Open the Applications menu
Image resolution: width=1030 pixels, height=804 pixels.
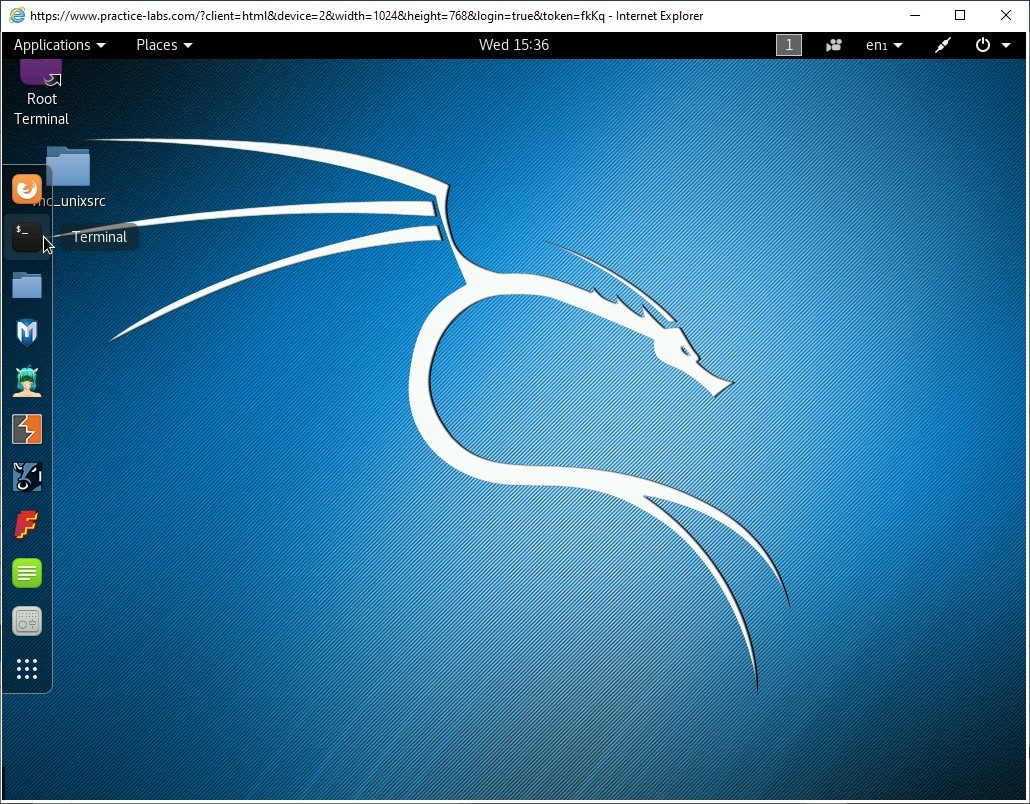click(59, 45)
